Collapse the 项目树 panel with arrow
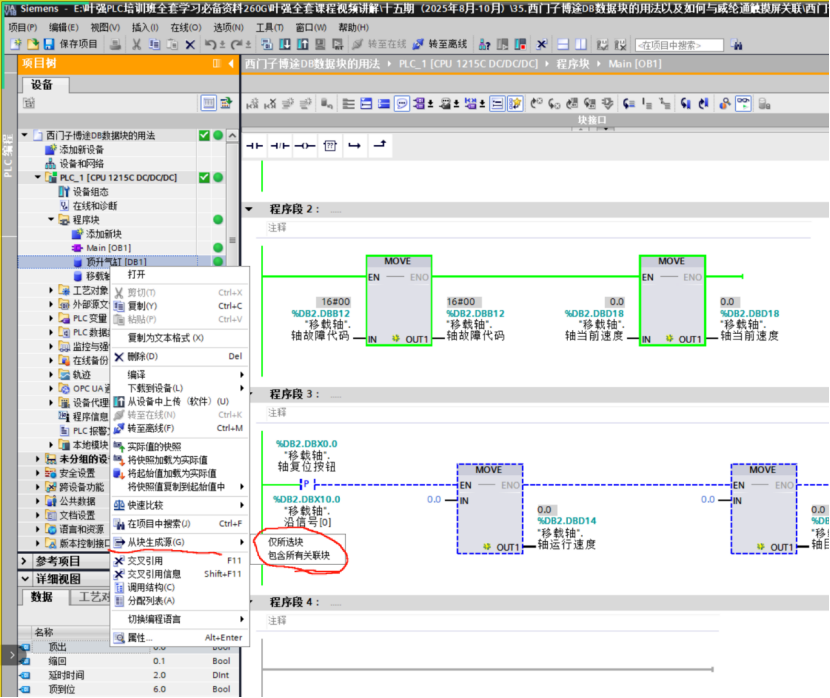The height and width of the screenshot is (698, 830). coord(231,64)
